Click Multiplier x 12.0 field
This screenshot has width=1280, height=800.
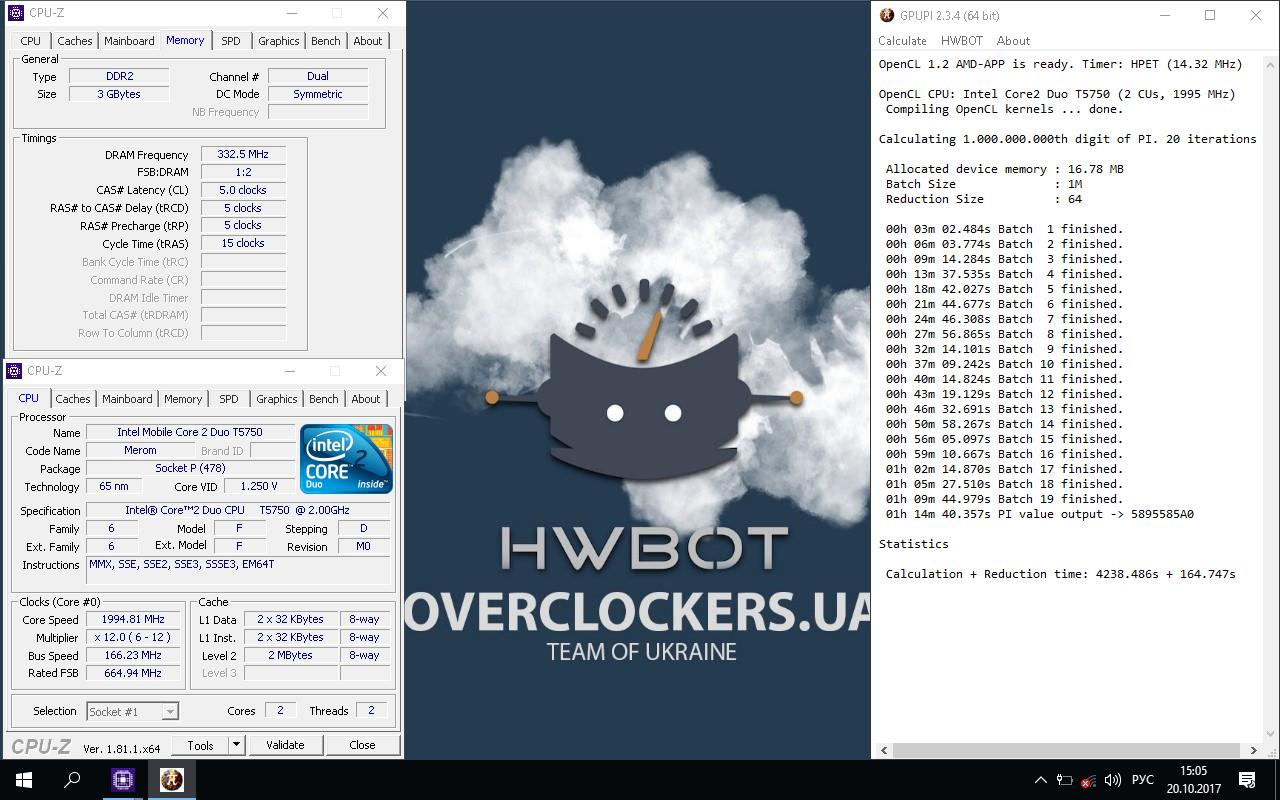click(133, 638)
